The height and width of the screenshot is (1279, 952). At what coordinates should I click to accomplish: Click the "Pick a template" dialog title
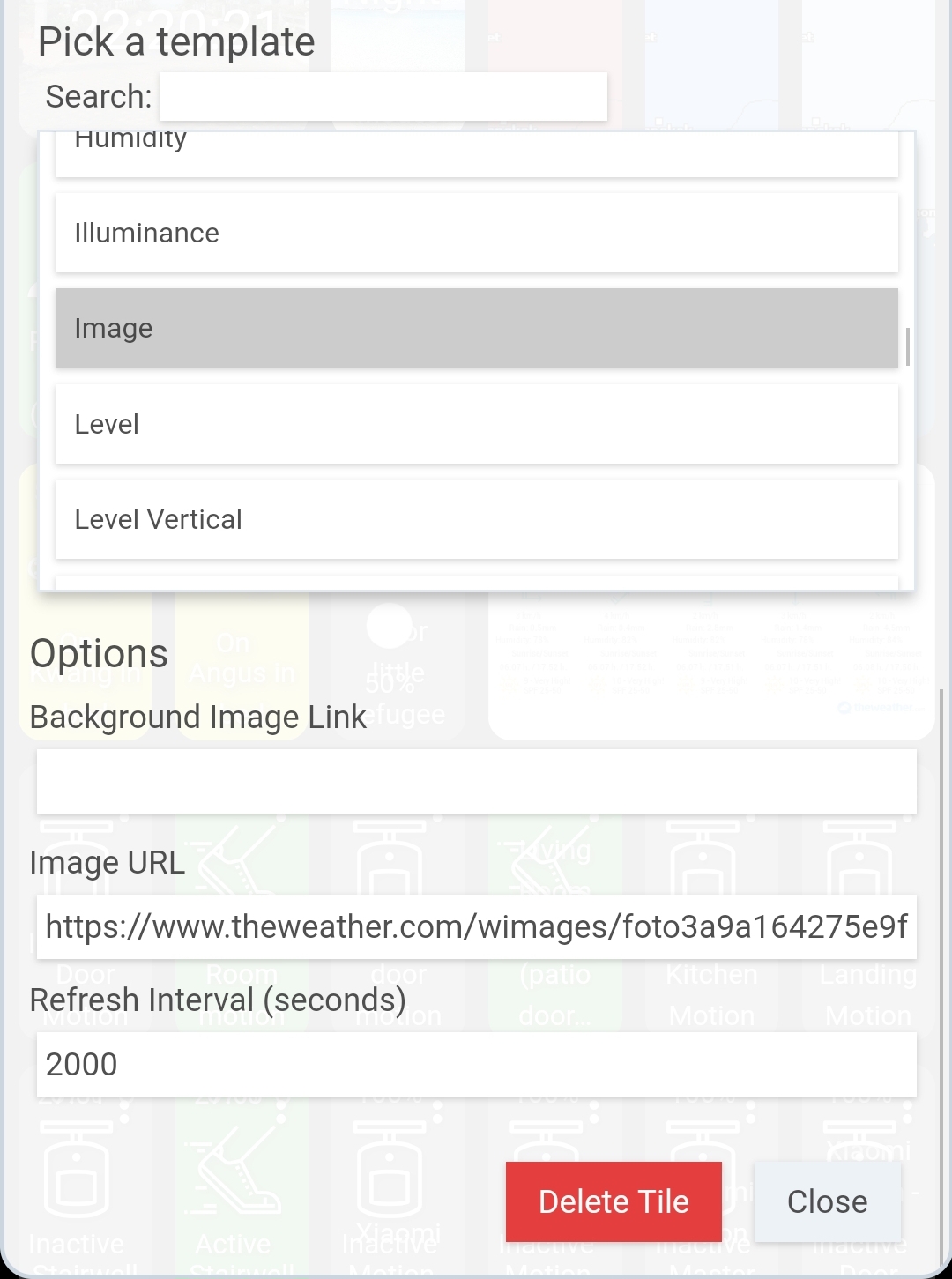(x=176, y=41)
